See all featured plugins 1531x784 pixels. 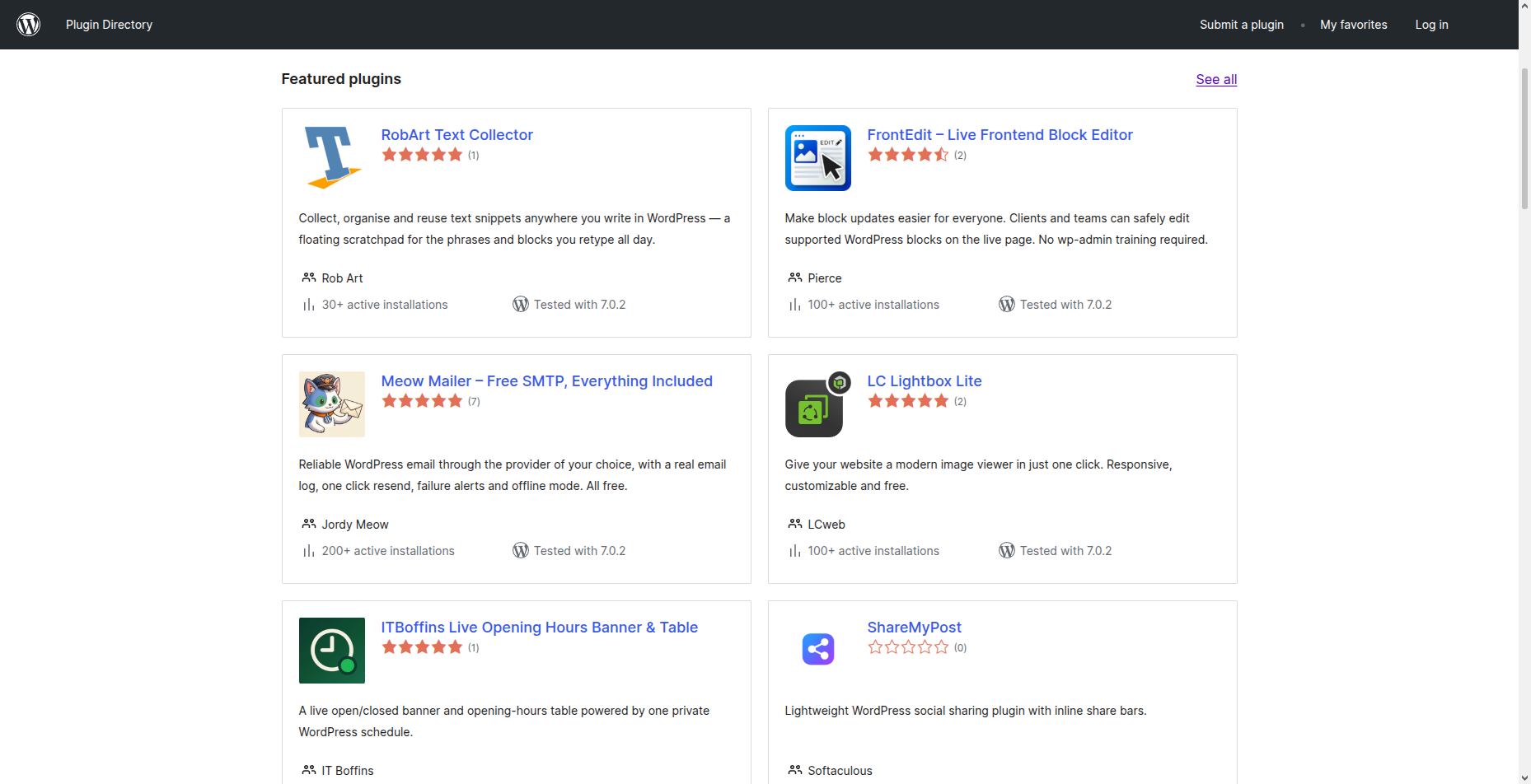(x=1216, y=79)
